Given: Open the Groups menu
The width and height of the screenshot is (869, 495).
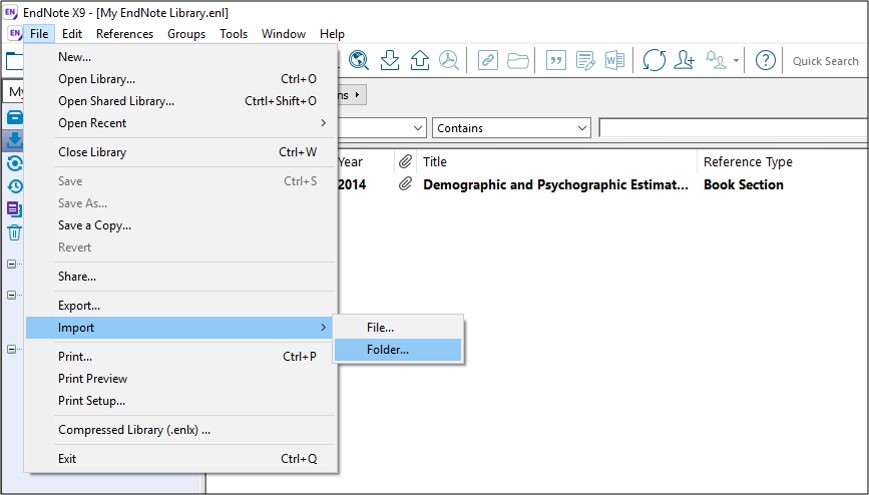Looking at the screenshot, I should (186, 34).
